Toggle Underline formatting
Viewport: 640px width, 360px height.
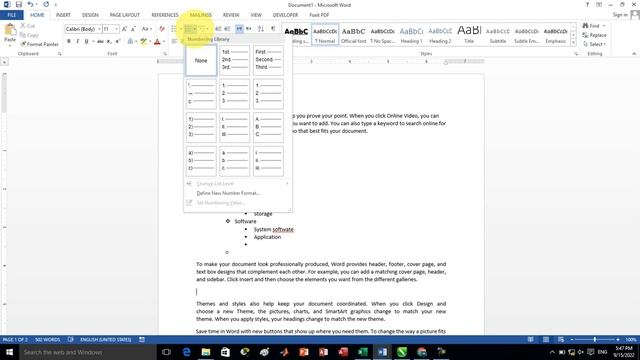87,41
